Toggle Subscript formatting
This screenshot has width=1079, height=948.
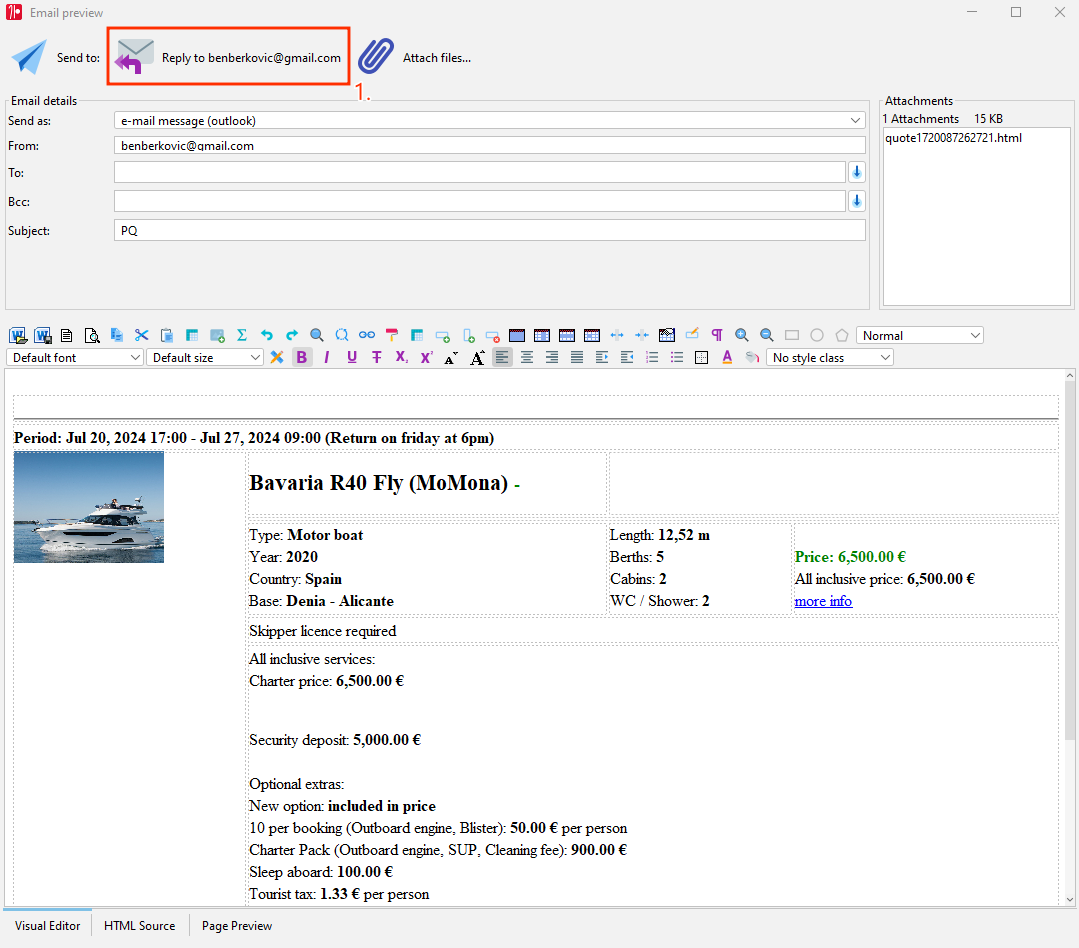click(401, 357)
